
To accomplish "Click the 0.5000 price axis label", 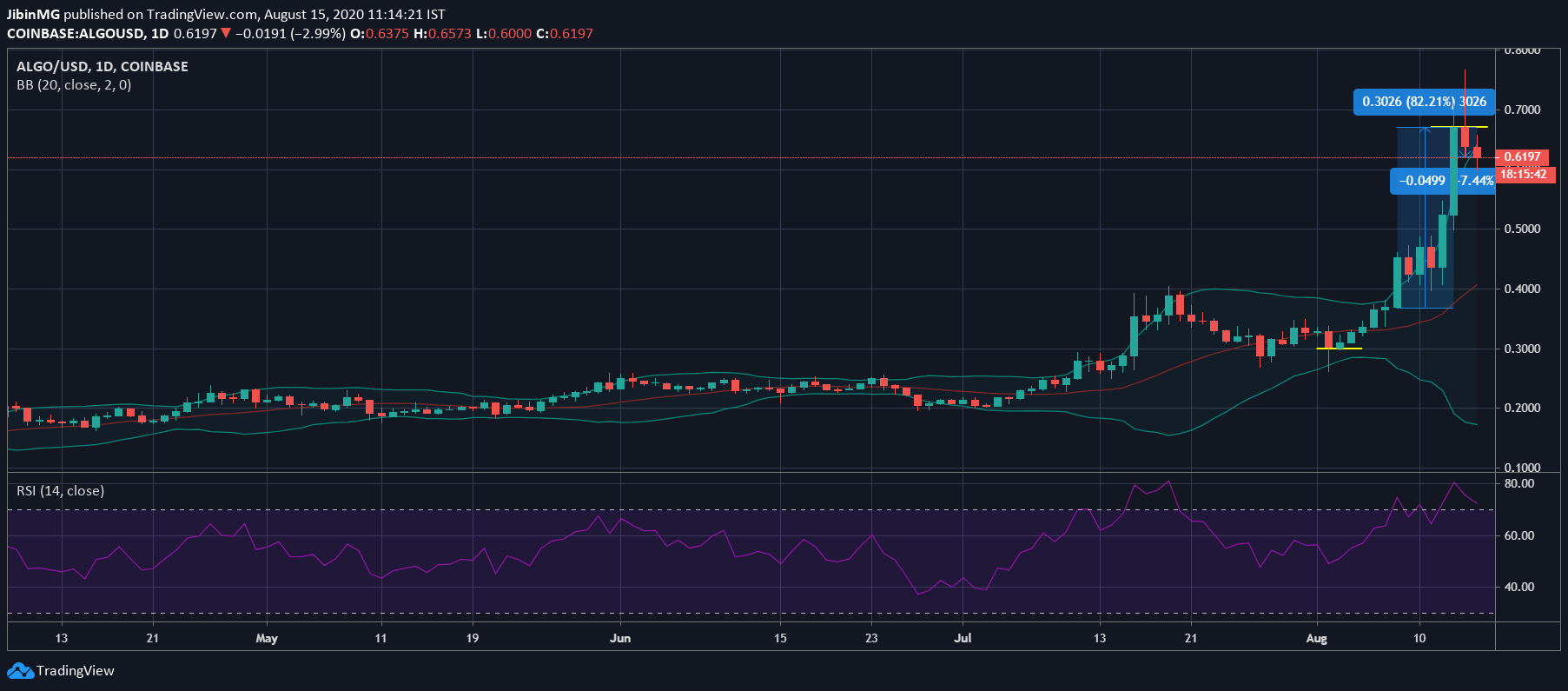I will coord(1522,229).
